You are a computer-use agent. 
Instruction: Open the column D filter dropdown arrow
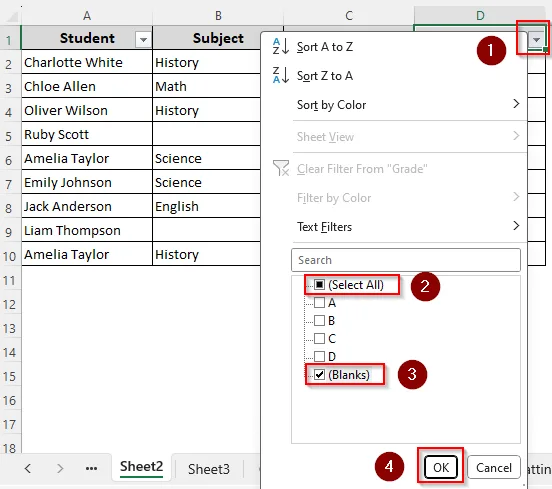pos(536,39)
